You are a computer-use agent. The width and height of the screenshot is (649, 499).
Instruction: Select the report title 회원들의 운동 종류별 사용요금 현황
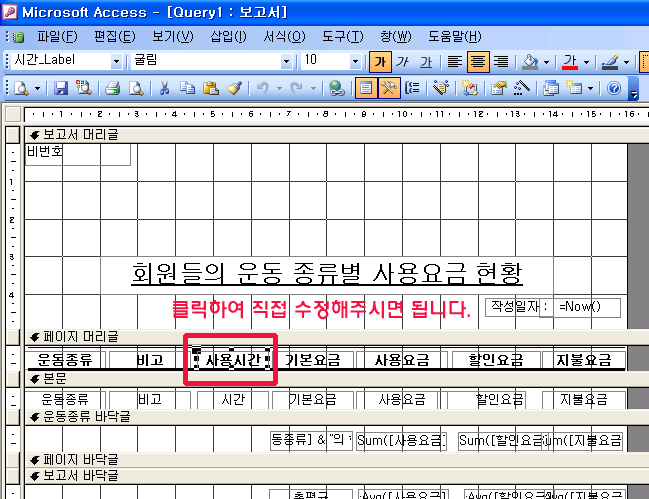coord(327,273)
